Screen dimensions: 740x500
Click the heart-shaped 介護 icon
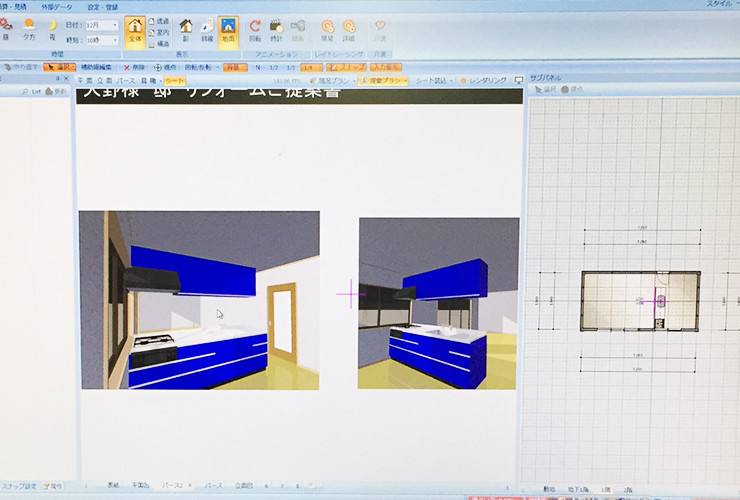(x=380, y=30)
